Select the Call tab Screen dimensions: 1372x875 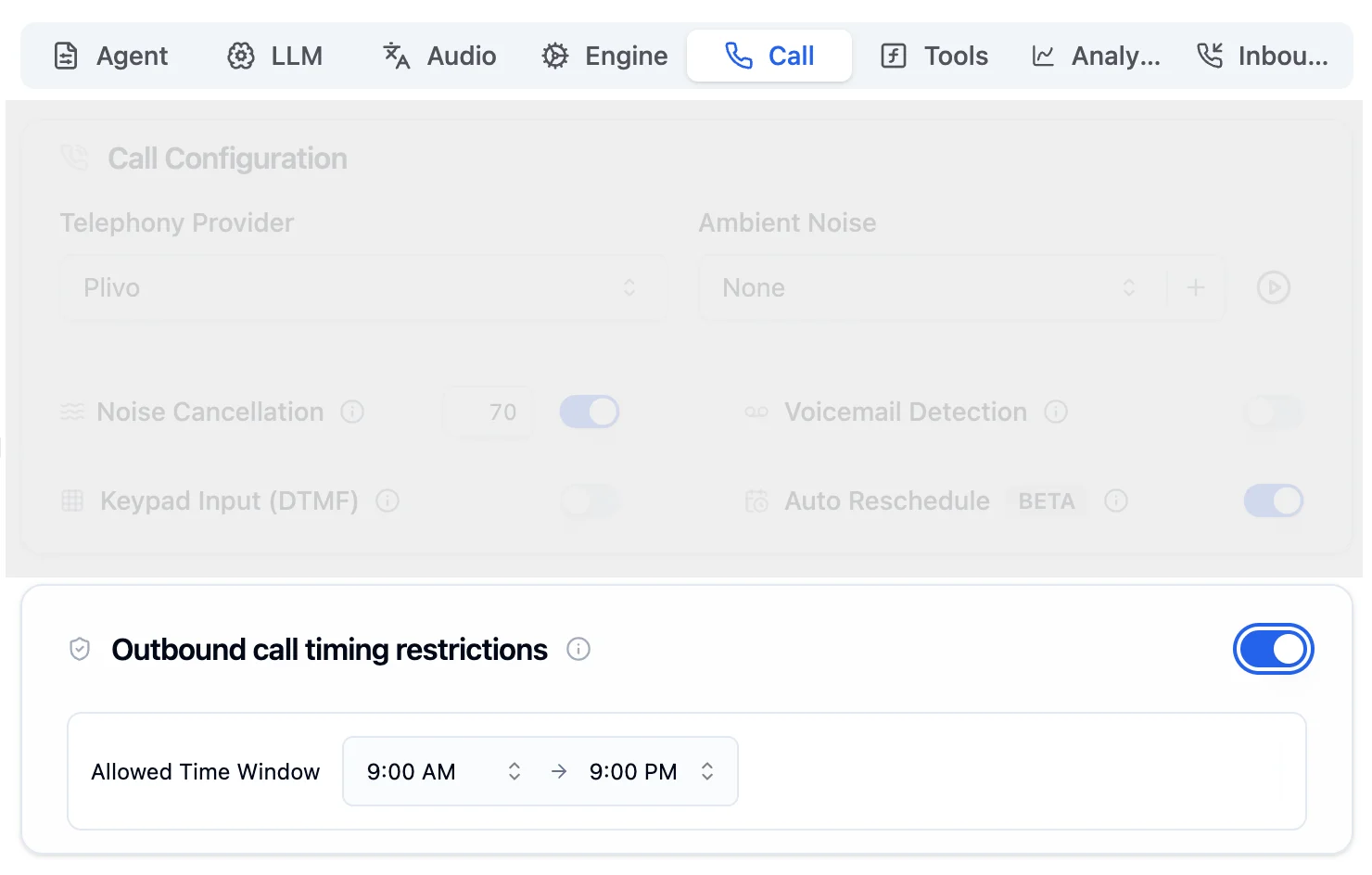point(769,56)
